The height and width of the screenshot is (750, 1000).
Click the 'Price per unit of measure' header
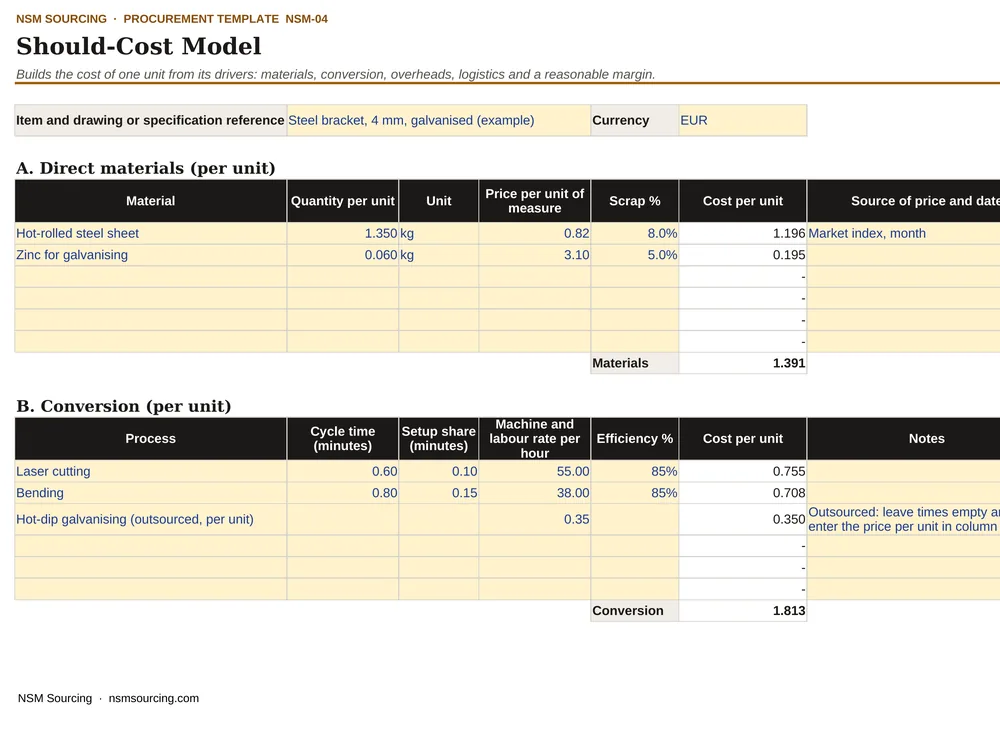coord(534,201)
